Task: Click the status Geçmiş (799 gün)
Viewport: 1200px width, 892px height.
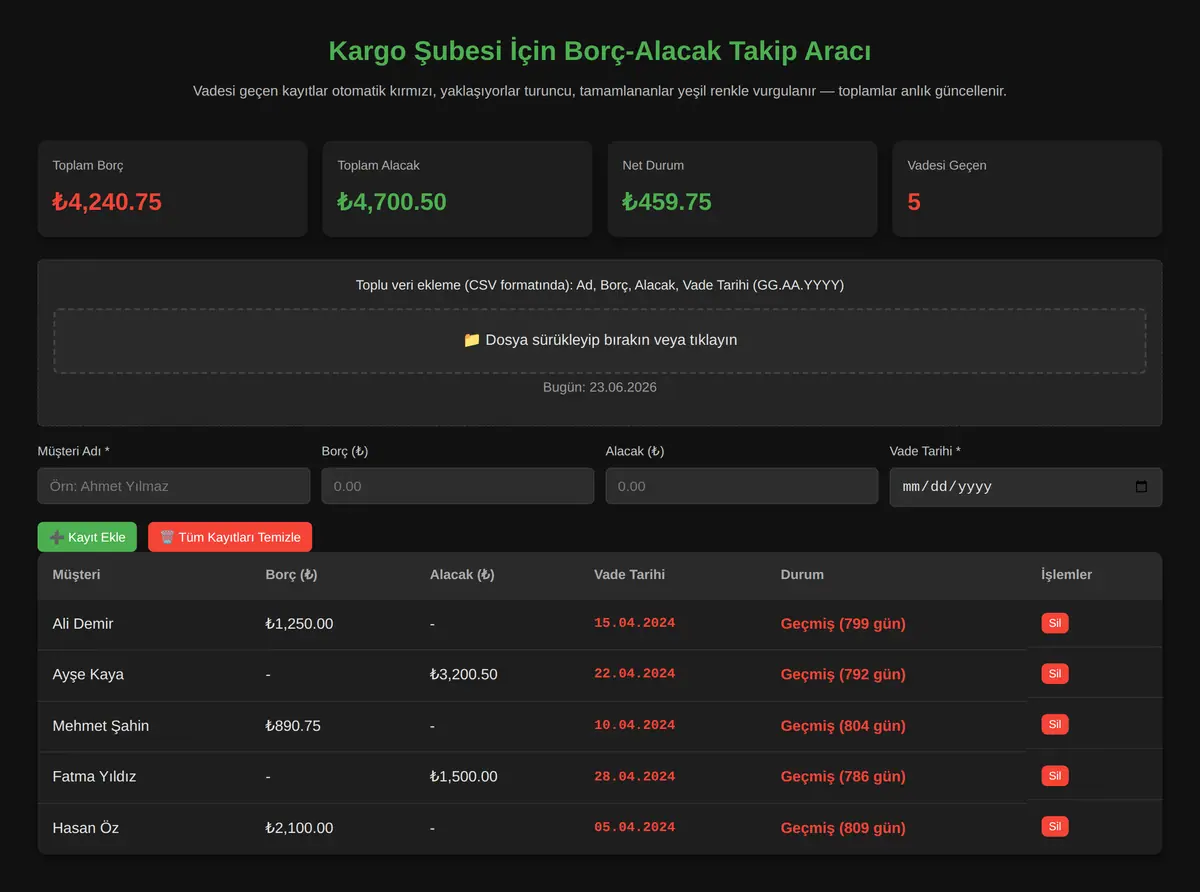Action: coord(843,624)
